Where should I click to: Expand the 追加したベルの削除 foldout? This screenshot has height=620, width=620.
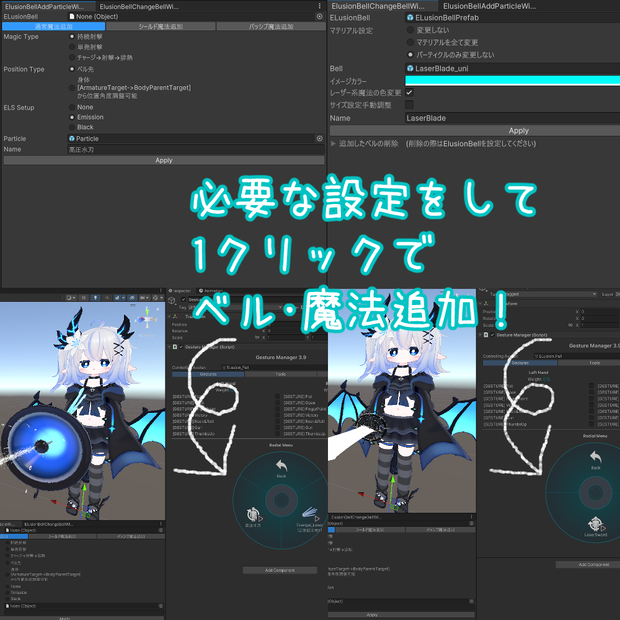pyautogui.click(x=333, y=144)
